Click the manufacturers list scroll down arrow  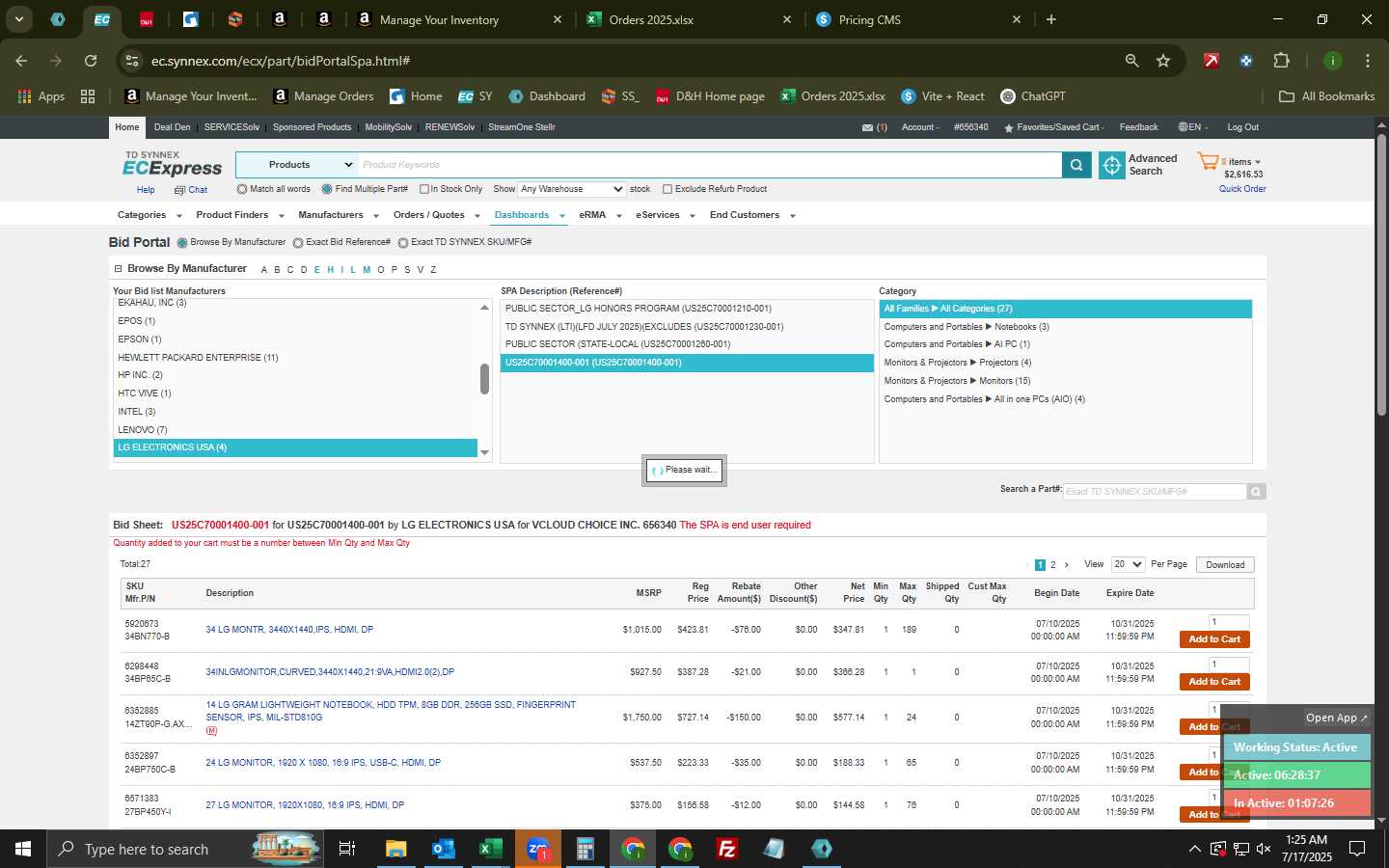(x=484, y=452)
